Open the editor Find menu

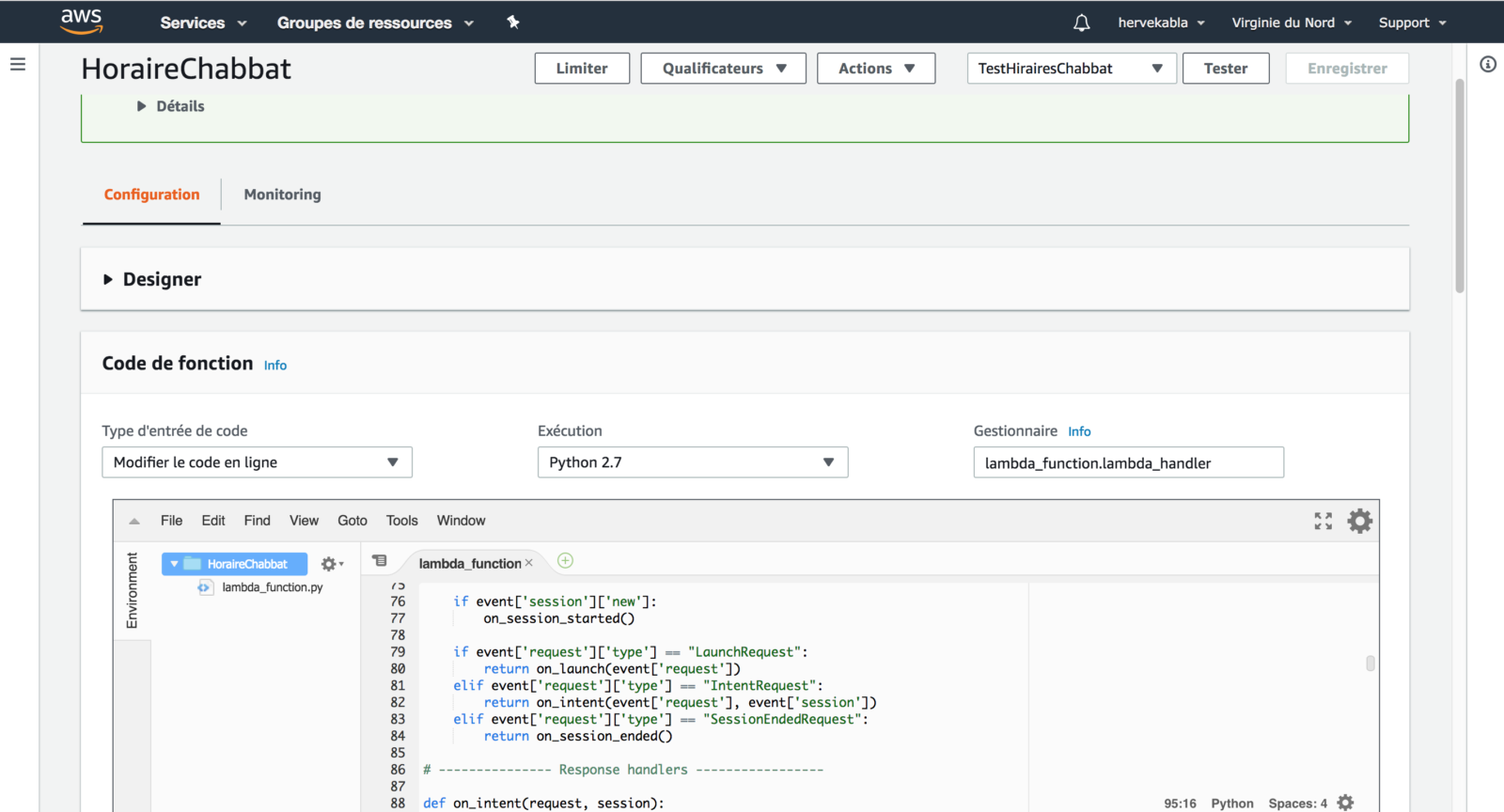point(257,521)
